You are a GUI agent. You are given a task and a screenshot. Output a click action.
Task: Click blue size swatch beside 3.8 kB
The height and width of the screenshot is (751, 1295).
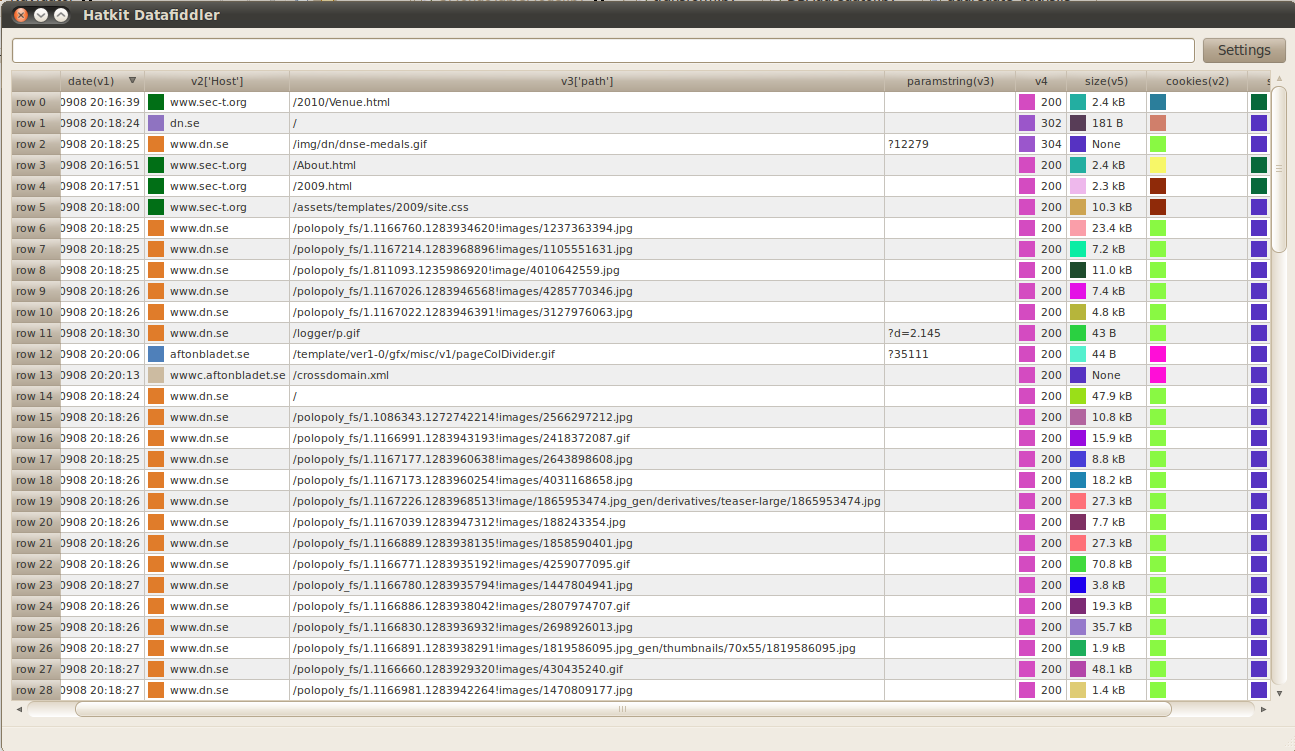1078,585
